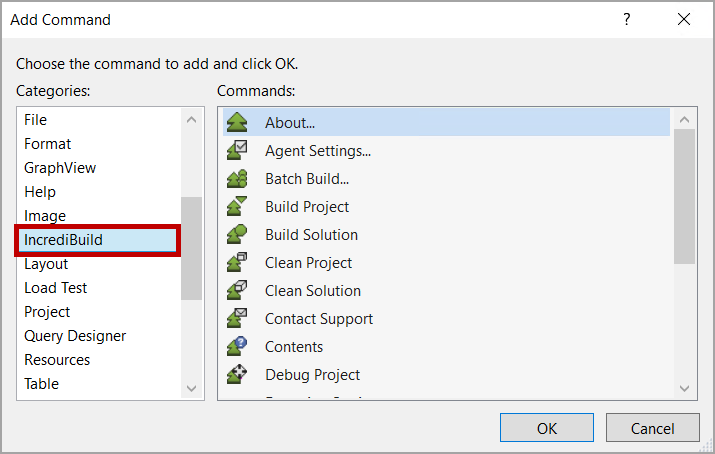
Task: Click the Clean Project icon
Action: pos(237,263)
